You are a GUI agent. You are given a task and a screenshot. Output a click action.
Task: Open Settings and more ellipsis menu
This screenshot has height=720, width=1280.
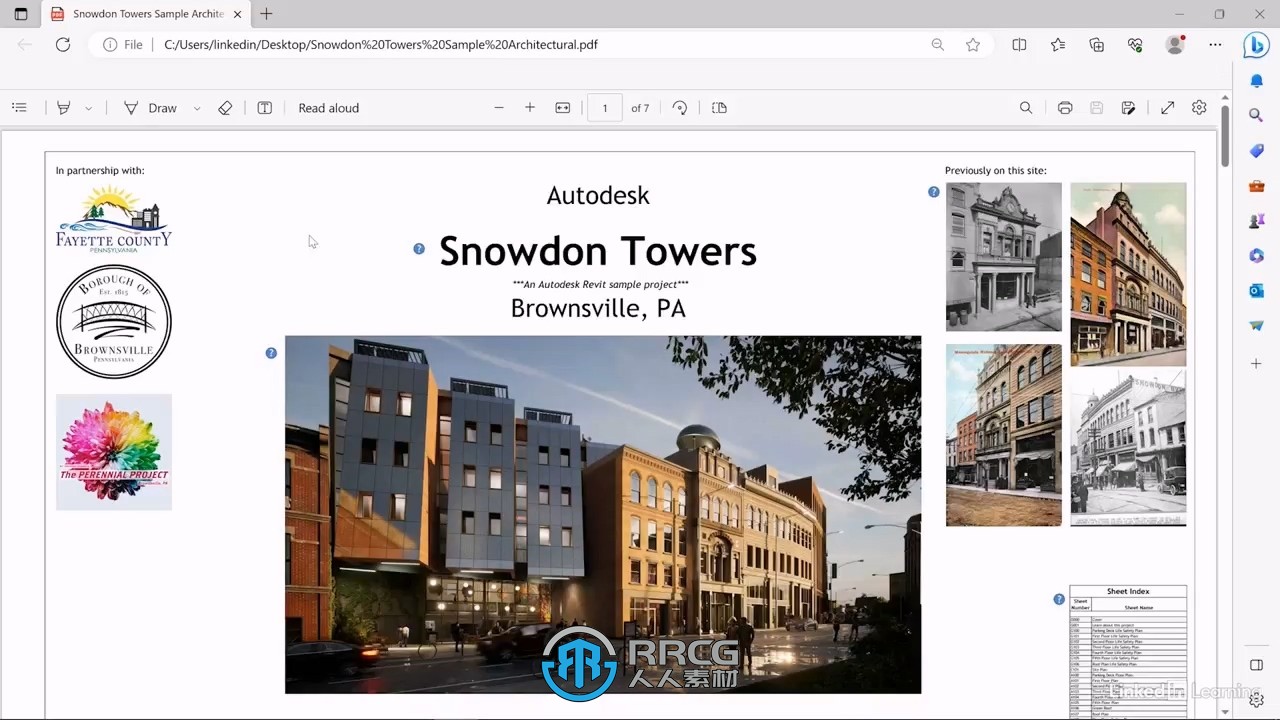click(x=1215, y=44)
